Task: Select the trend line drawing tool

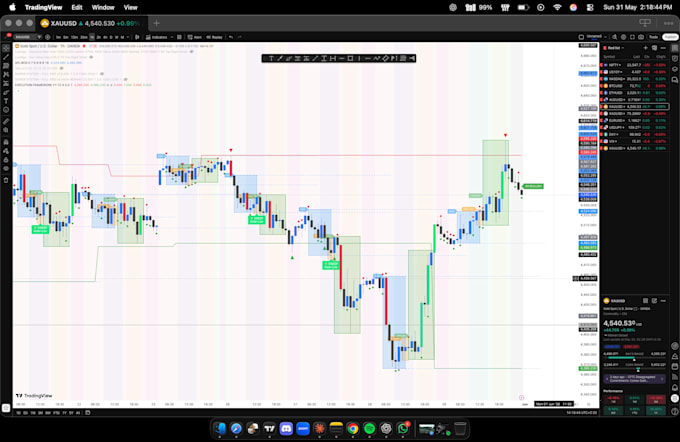Action: point(6,57)
